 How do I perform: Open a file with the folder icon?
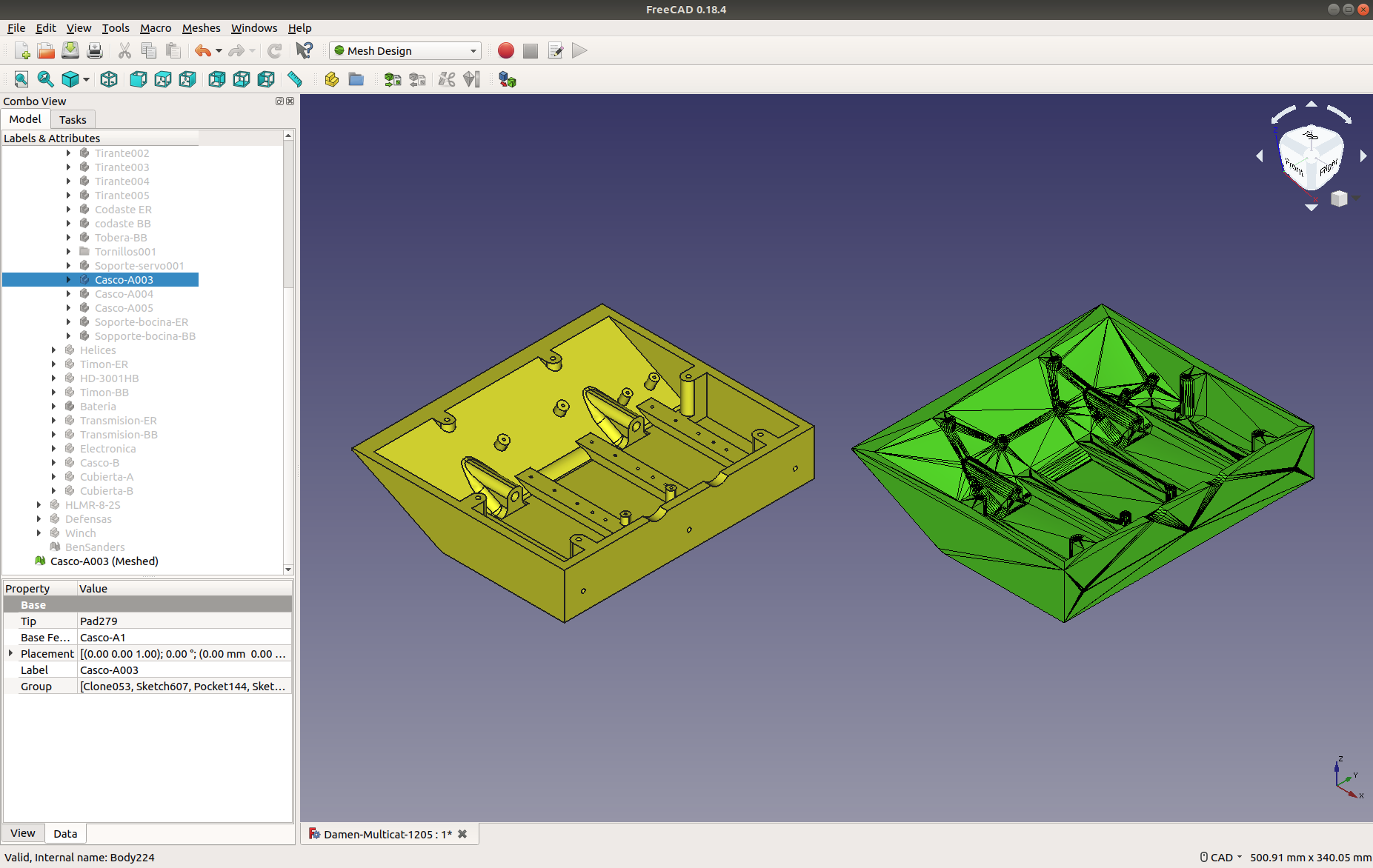(x=46, y=50)
